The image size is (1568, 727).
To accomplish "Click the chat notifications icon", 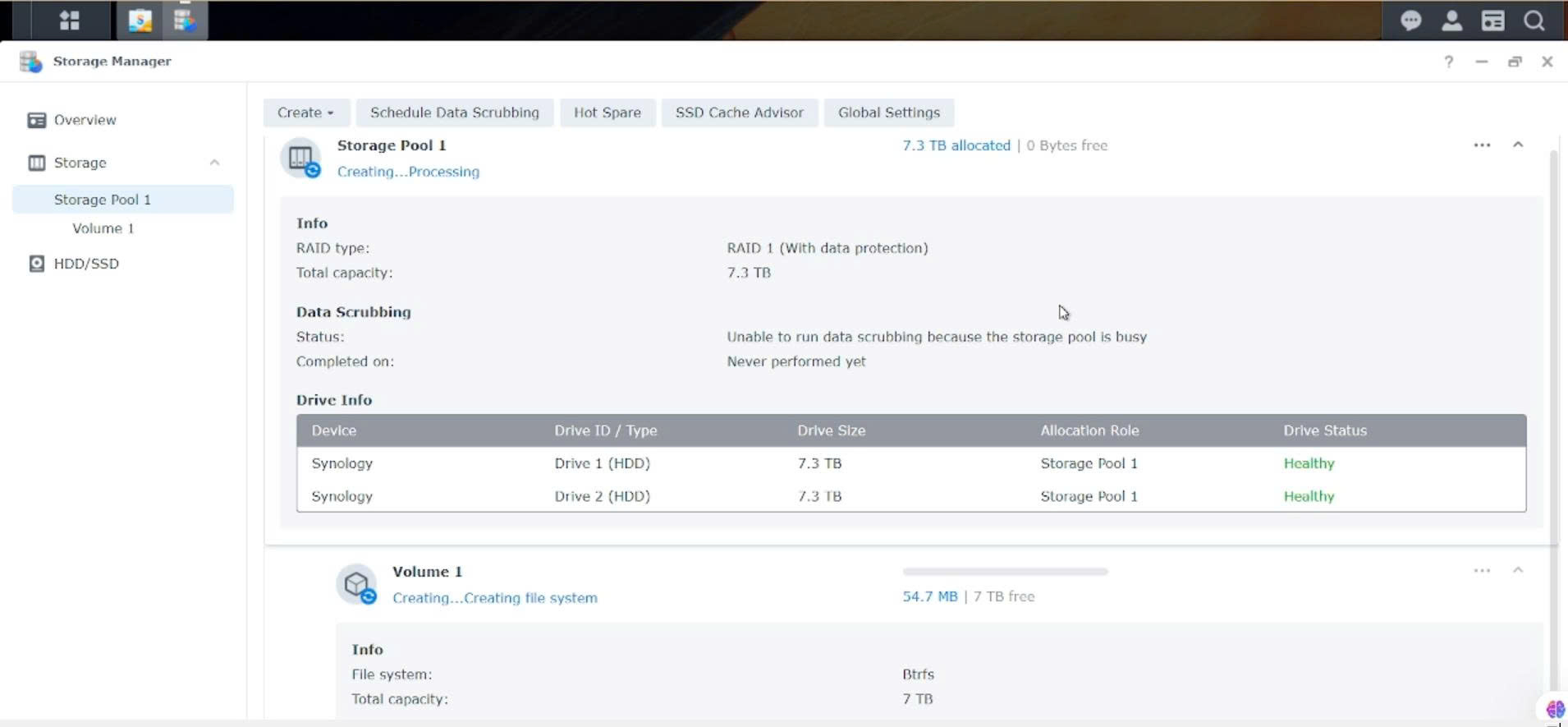I will pos(1410,21).
